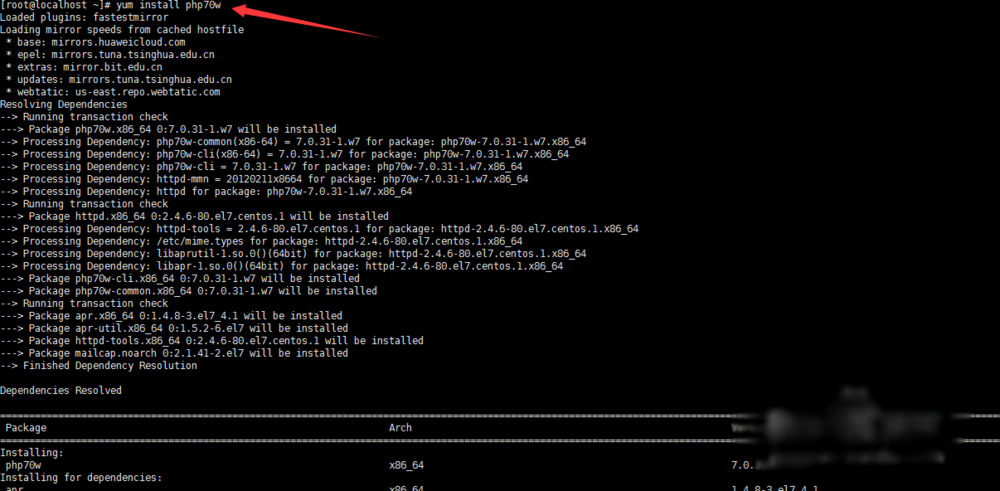Screen dimensions: 1000x491
Task: Click the "Package" column header
Action: [26, 428]
